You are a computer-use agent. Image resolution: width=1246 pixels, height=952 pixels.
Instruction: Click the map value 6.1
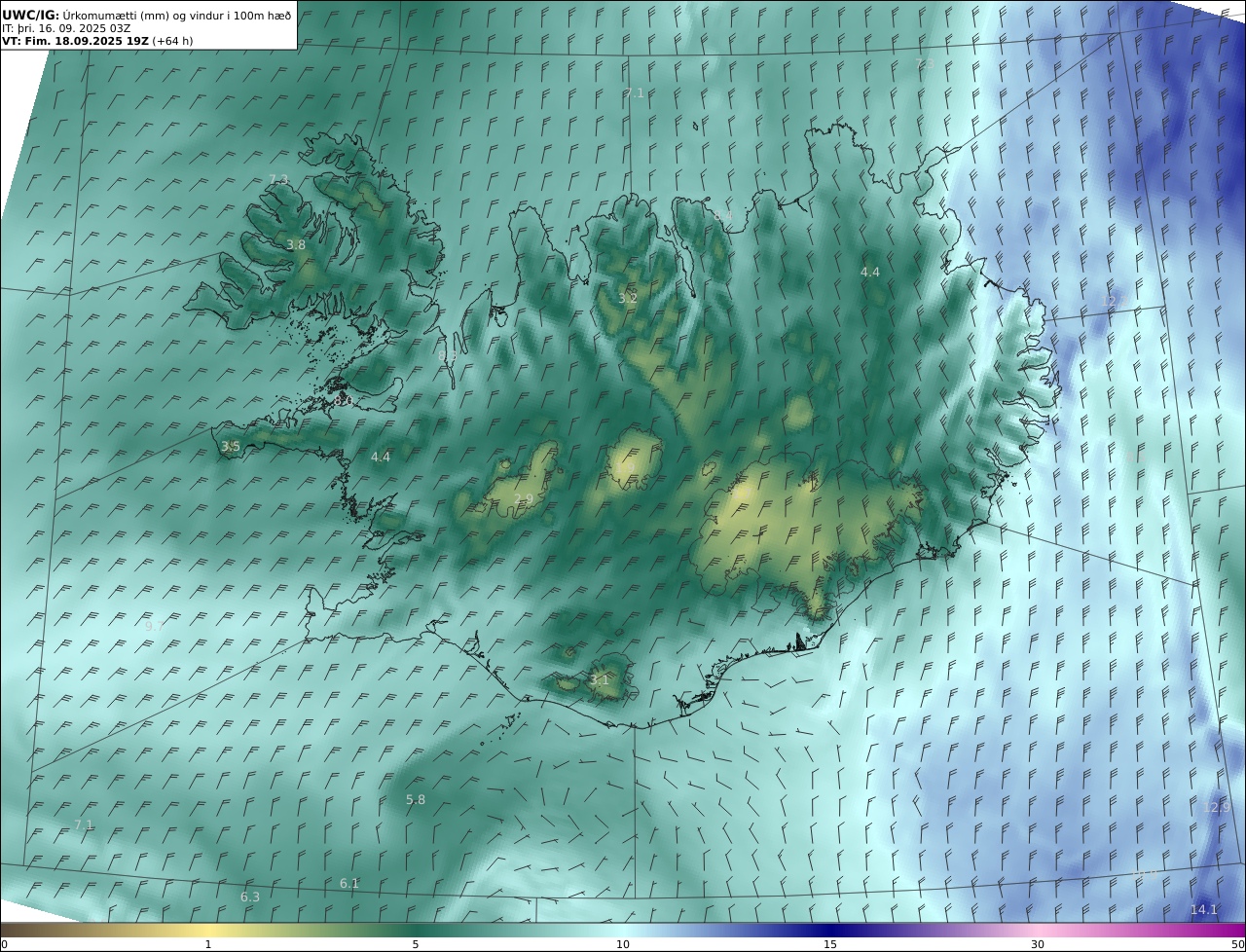[349, 883]
